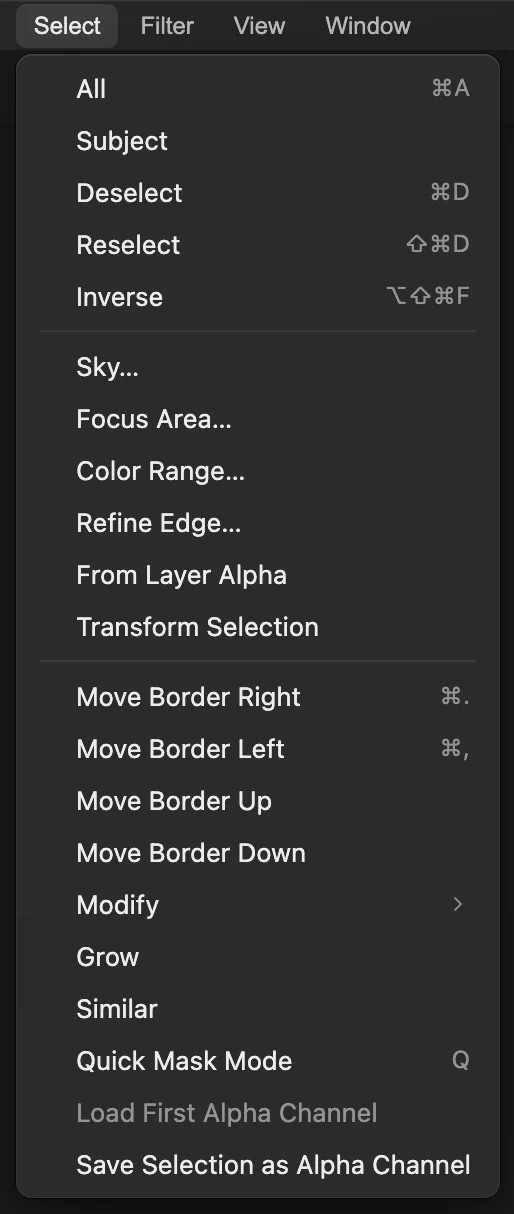Toggle Quick Mask Mode
Screen dimensions: 514x1214
[258, 1061]
